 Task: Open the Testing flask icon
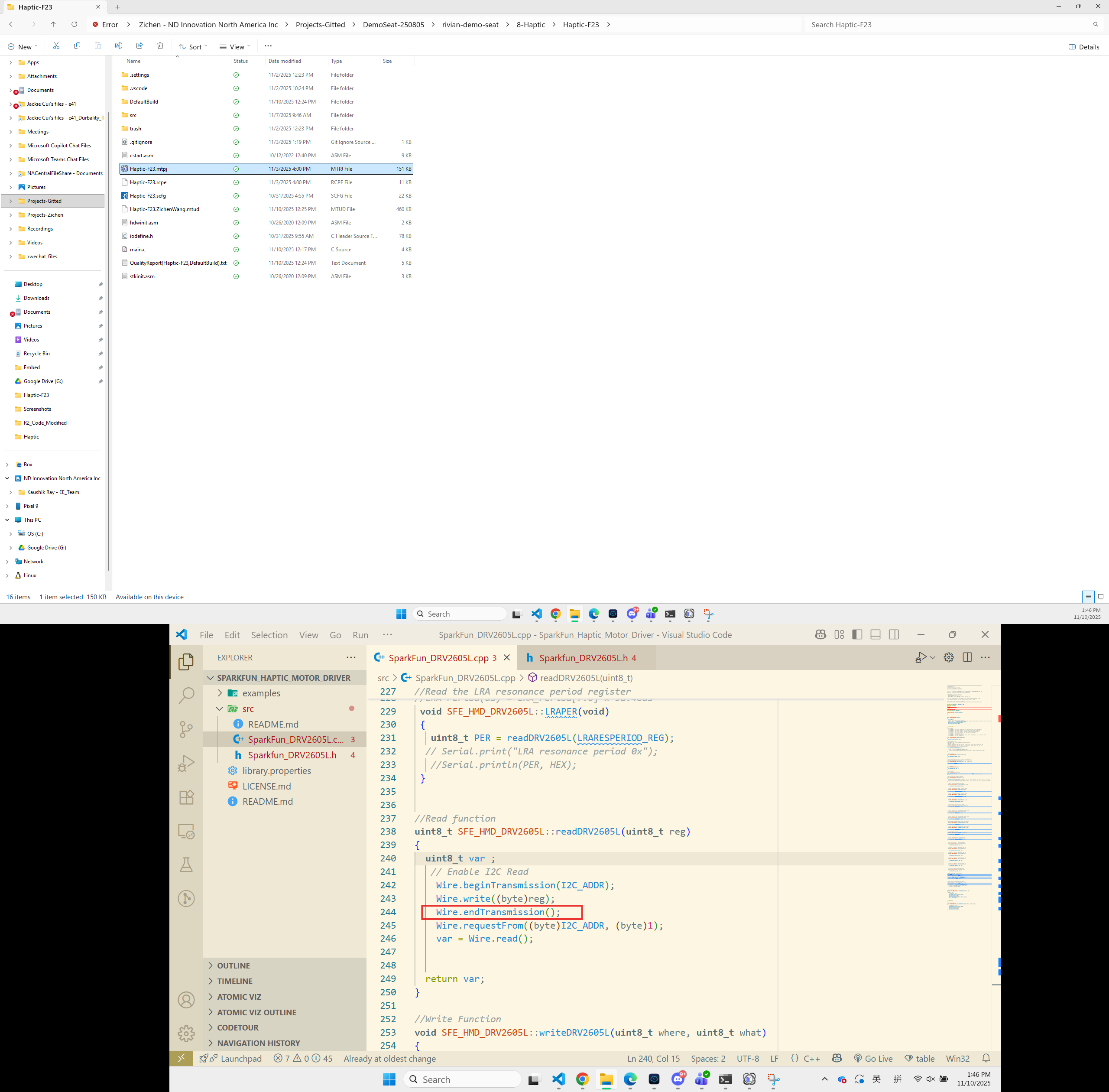point(186,865)
